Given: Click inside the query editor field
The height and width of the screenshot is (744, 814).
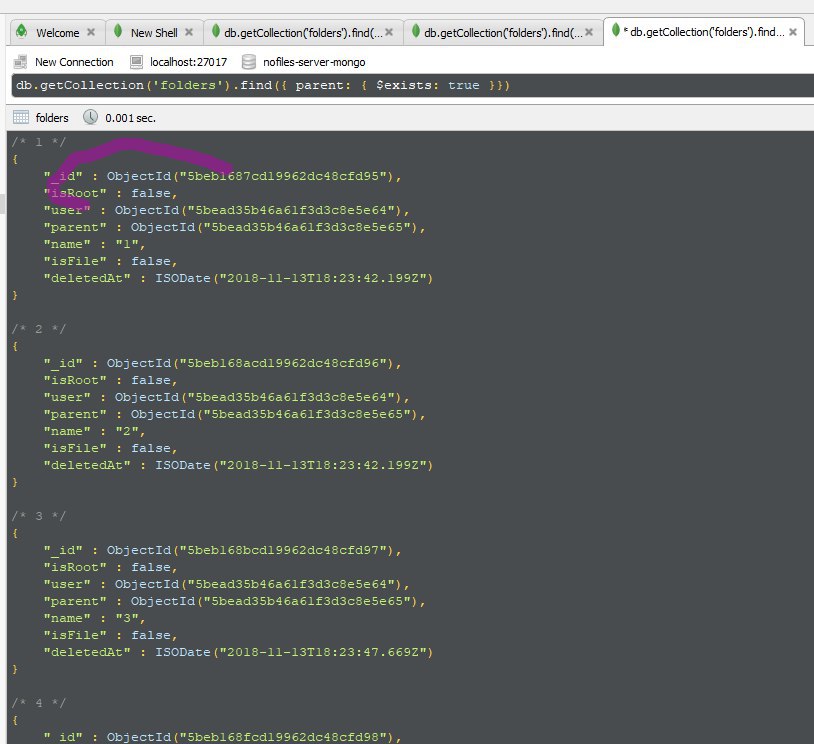Looking at the screenshot, I should 413,85.
